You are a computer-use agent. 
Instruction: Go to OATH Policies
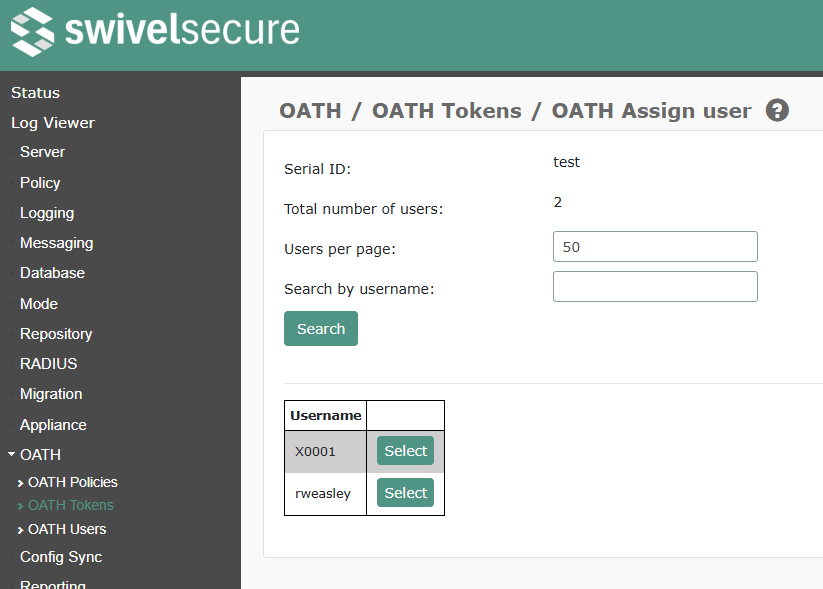[x=72, y=482]
